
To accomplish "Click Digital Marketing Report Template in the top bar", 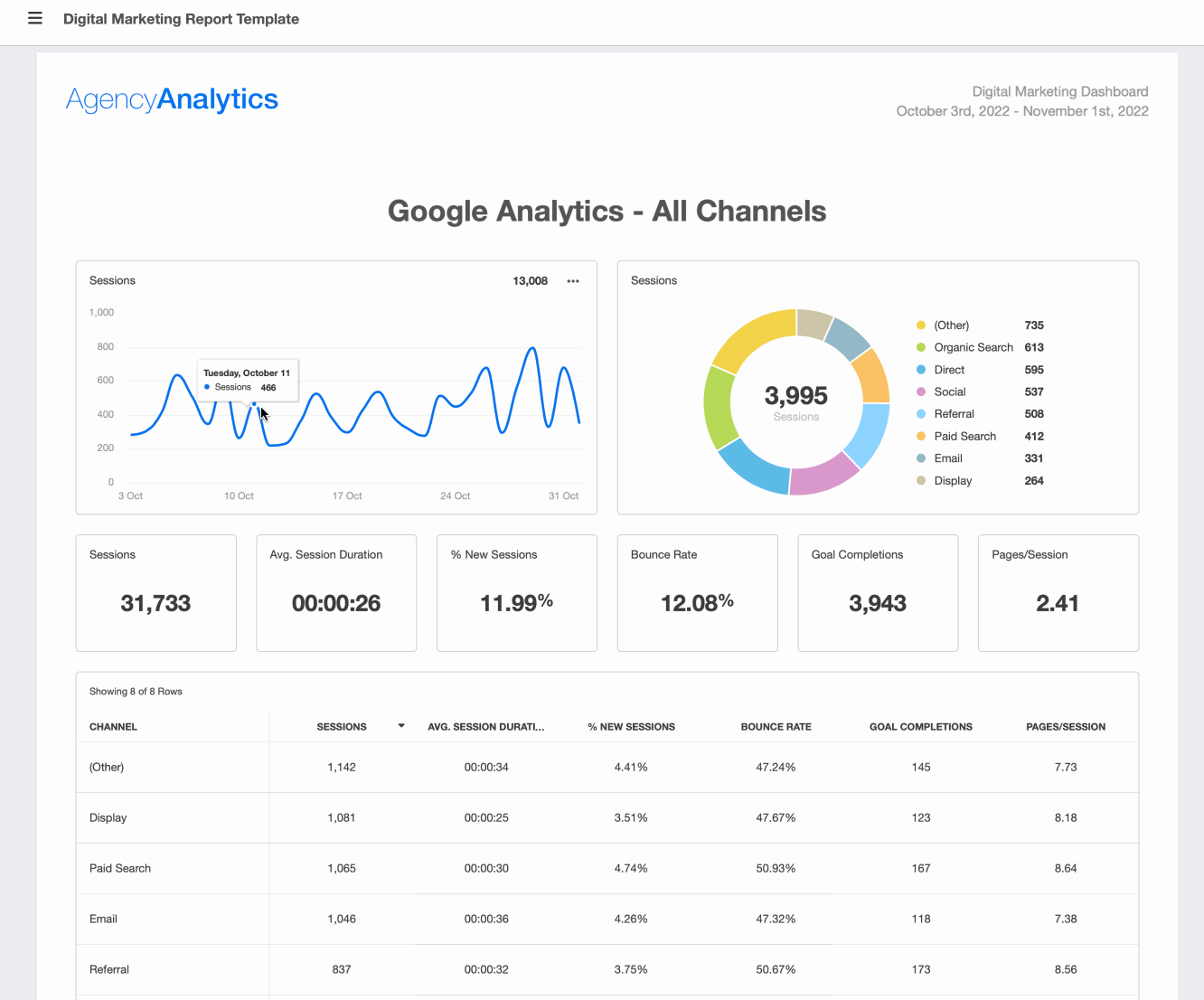I will [181, 18].
